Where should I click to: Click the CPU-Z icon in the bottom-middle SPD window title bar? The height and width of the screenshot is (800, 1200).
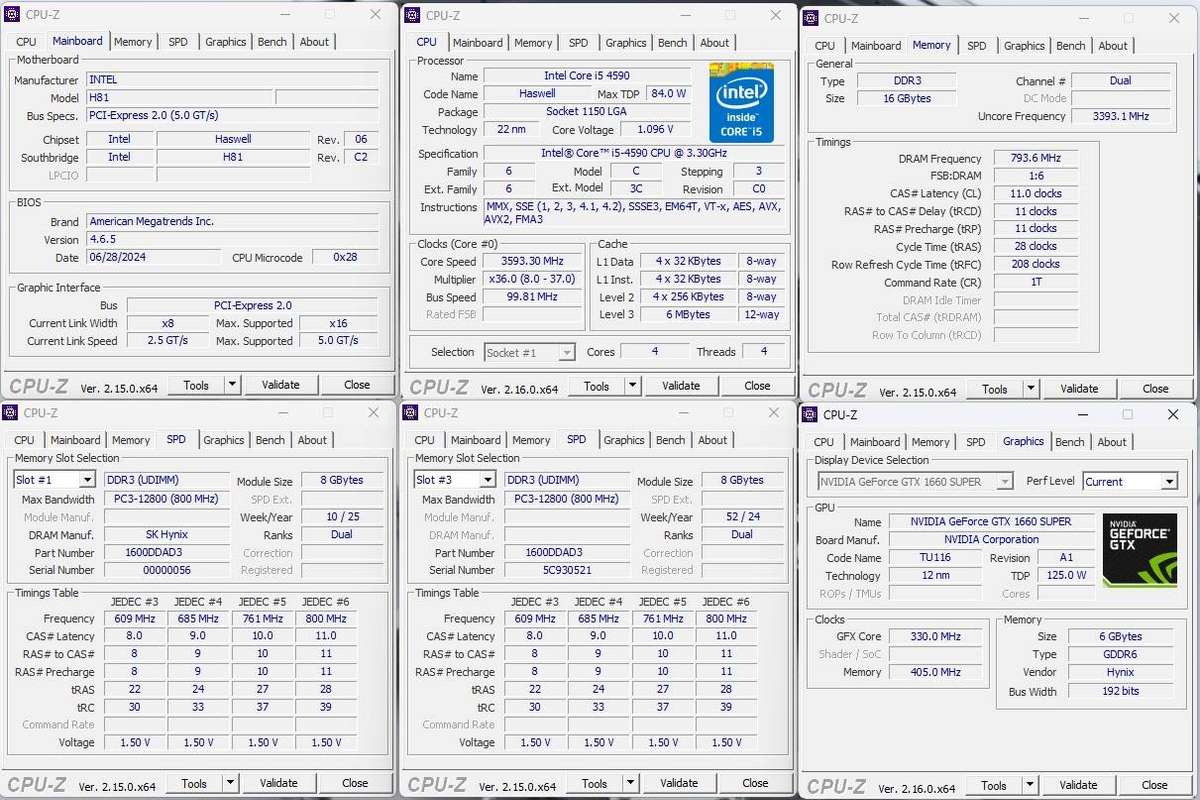(x=409, y=413)
